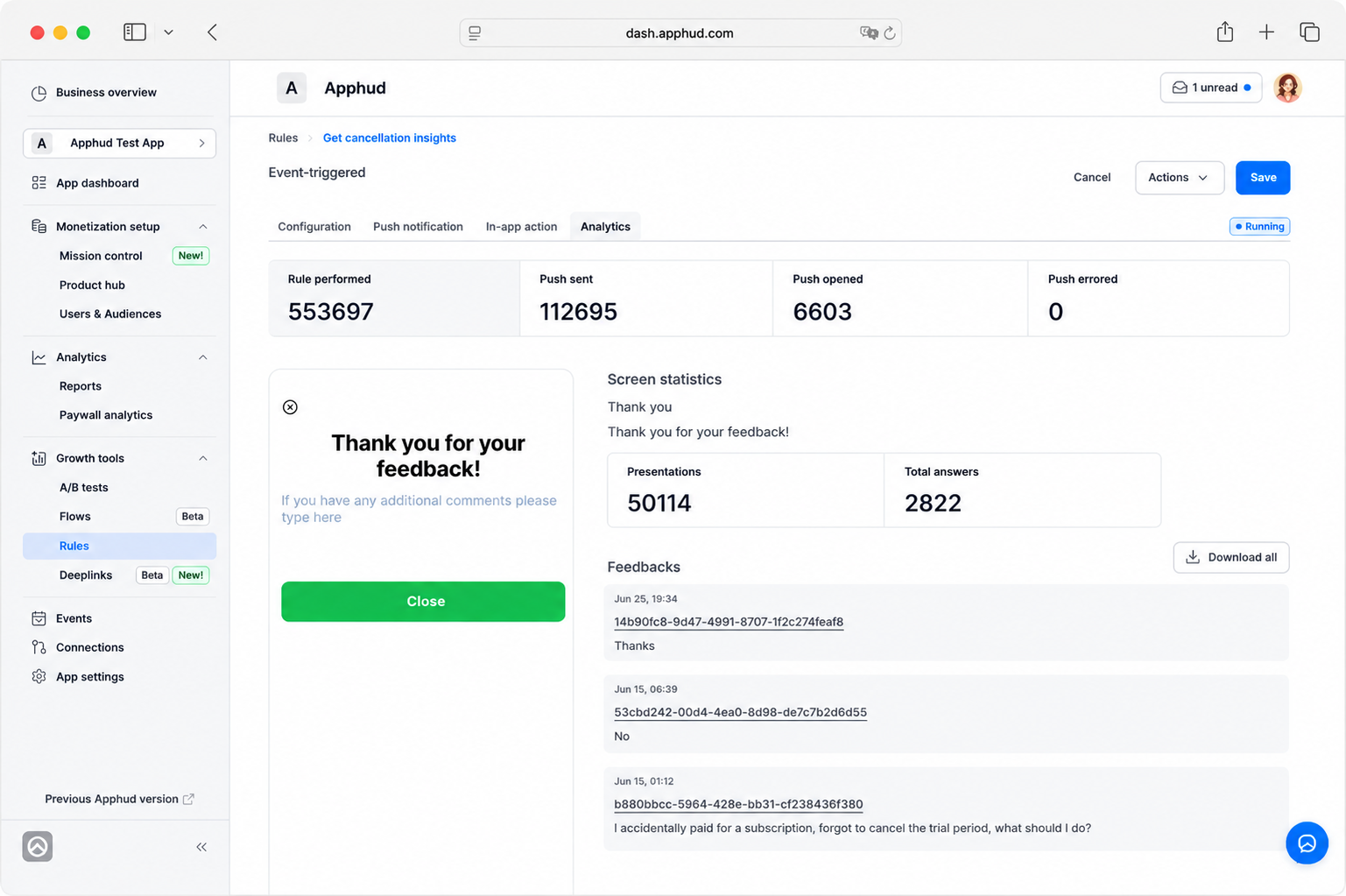Viewport: 1346px width, 896px height.
Task: Click the additional comments text field
Action: click(x=419, y=509)
